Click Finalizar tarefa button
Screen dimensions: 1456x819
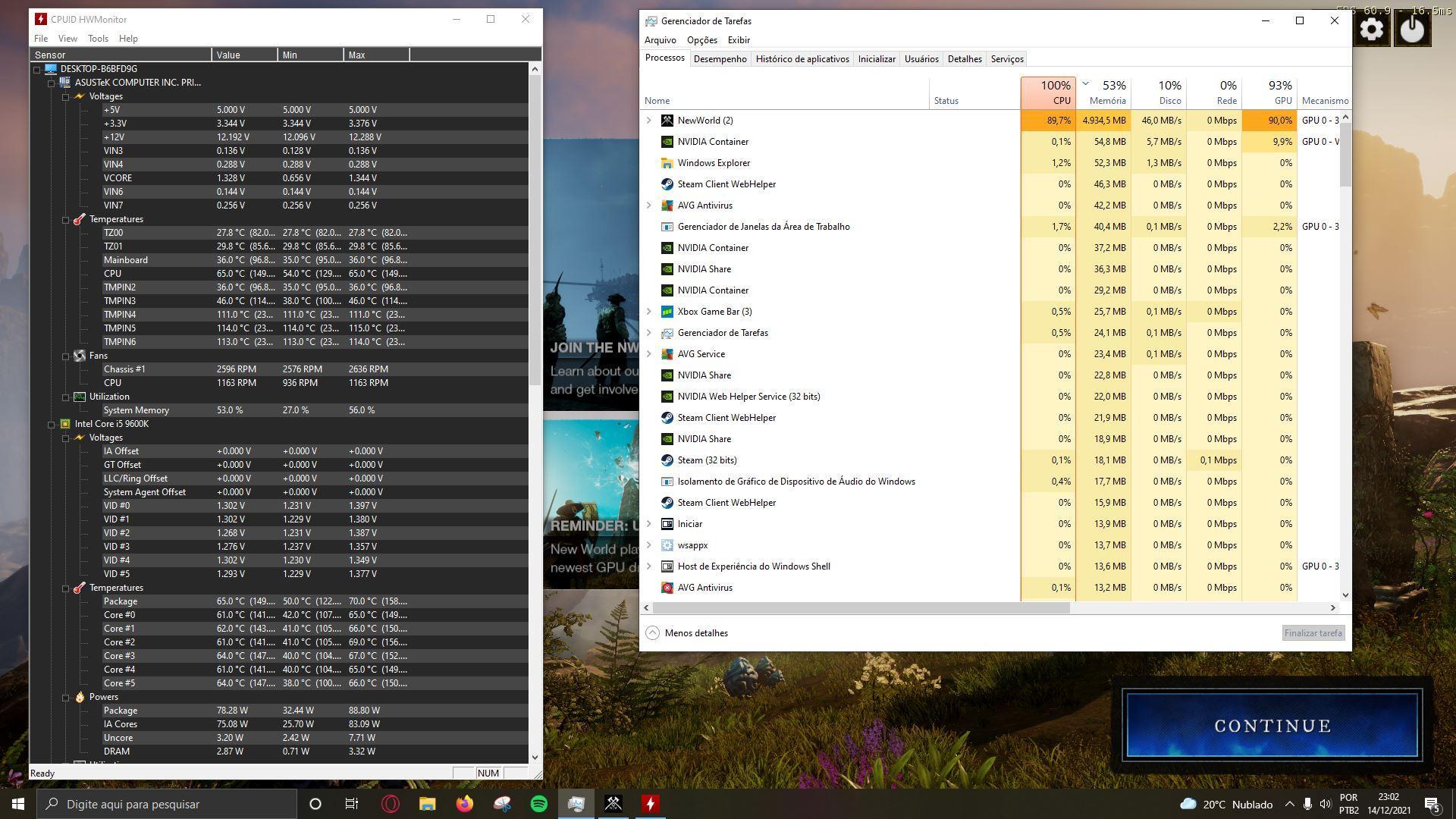pyautogui.click(x=1313, y=633)
